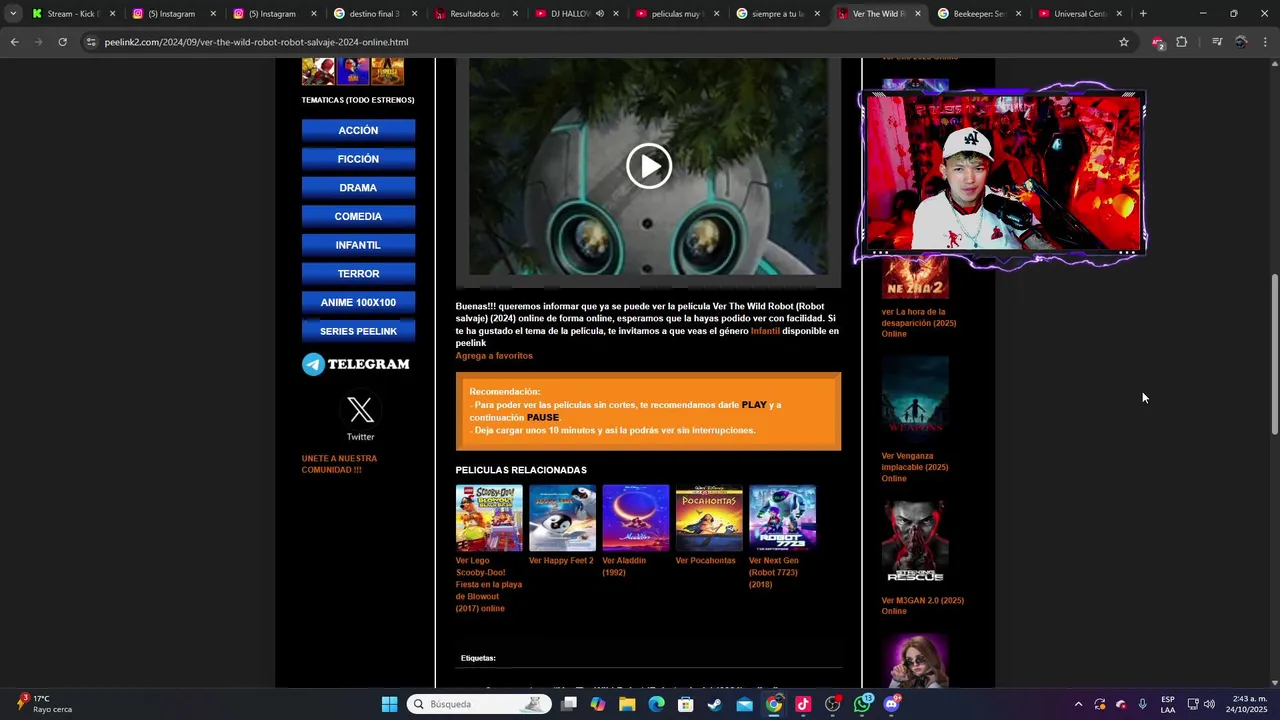The image size is (1280, 720).
Task: Click Ver Happy Feet 2 text link
Action: [x=561, y=561]
